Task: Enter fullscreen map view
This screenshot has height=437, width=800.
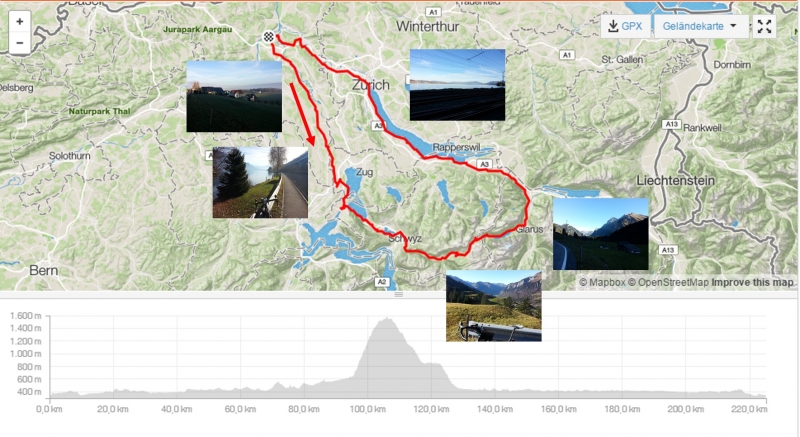Action: click(x=764, y=27)
